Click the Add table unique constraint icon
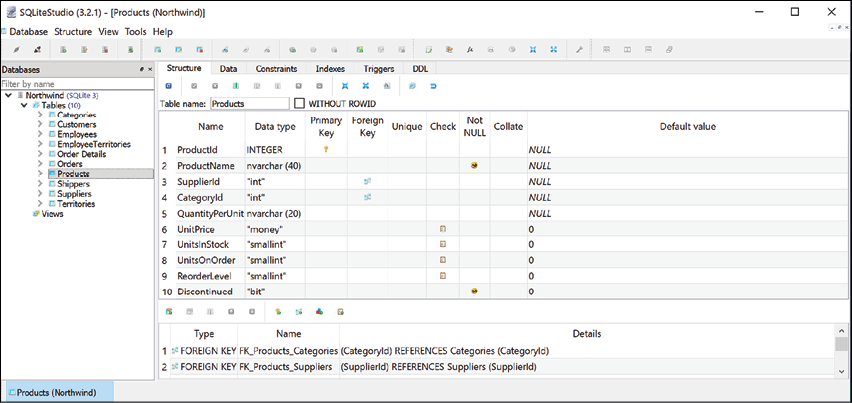Image resolution: width=852 pixels, height=403 pixels. (x=320, y=312)
